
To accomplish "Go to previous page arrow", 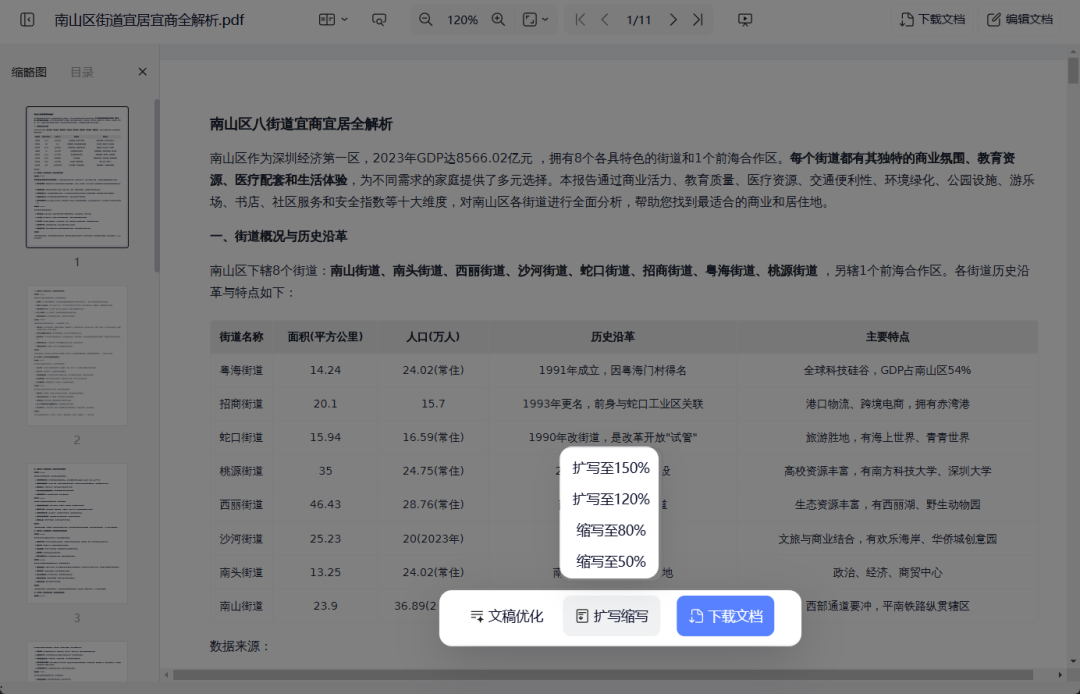I will pyautogui.click(x=605, y=20).
